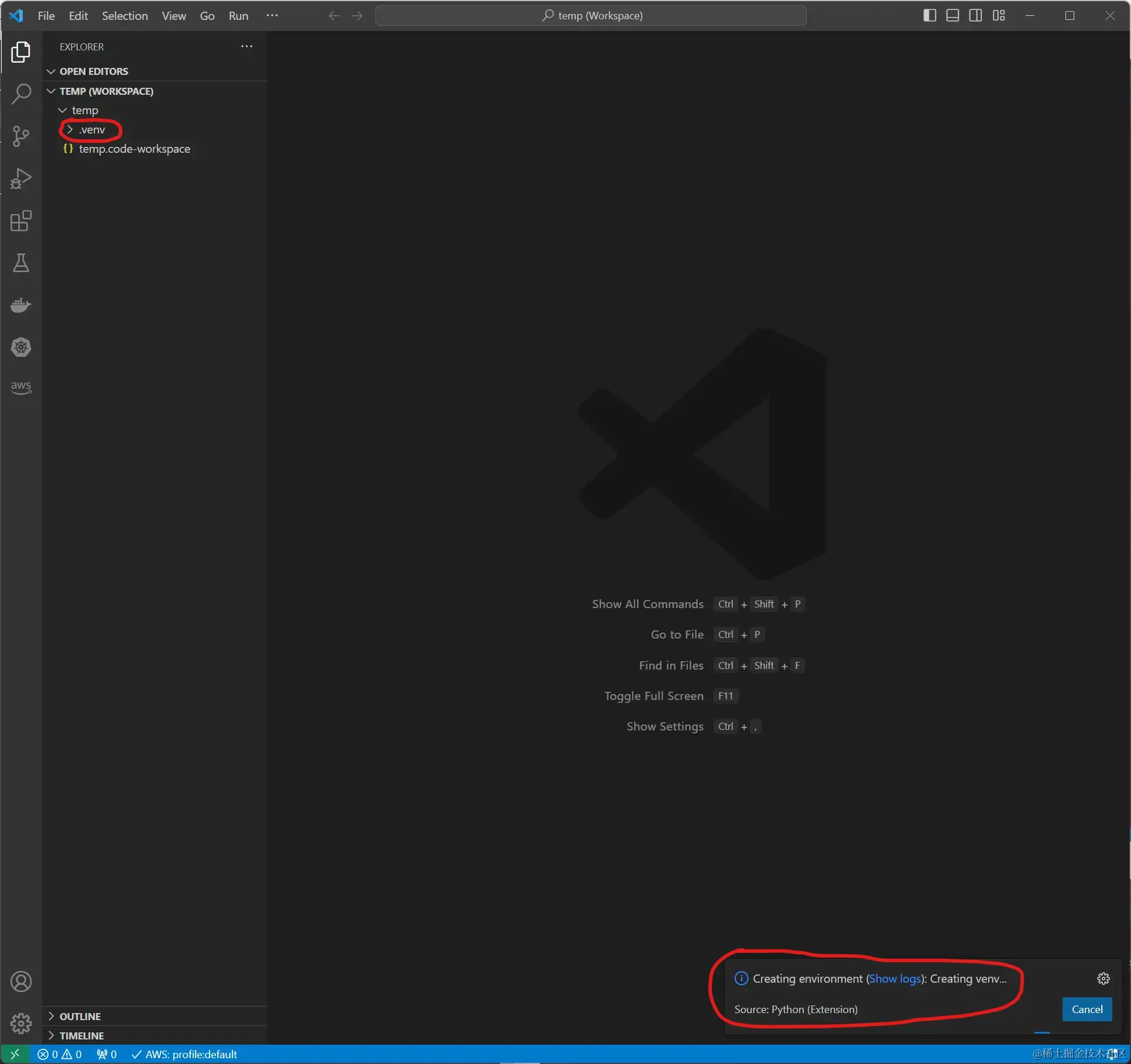The image size is (1131, 1064).
Task: Toggle Primary Side Bar layout button
Action: point(929,15)
